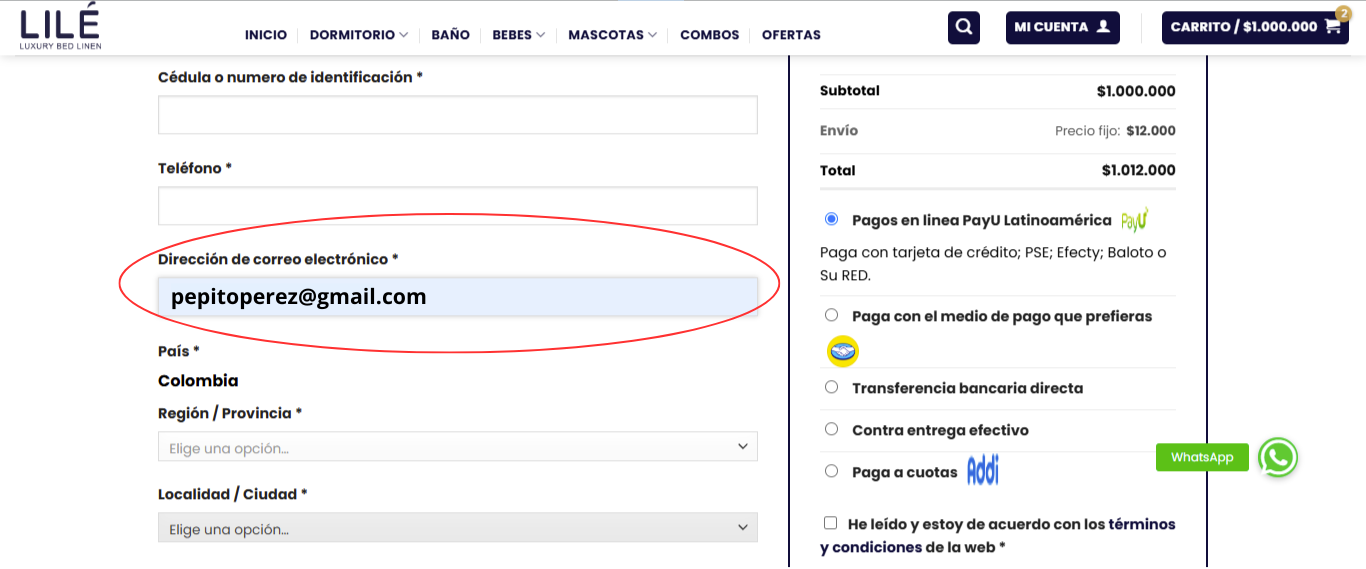Select Contra entrega efectivo radio button
This screenshot has width=1366, height=569.
(831, 429)
